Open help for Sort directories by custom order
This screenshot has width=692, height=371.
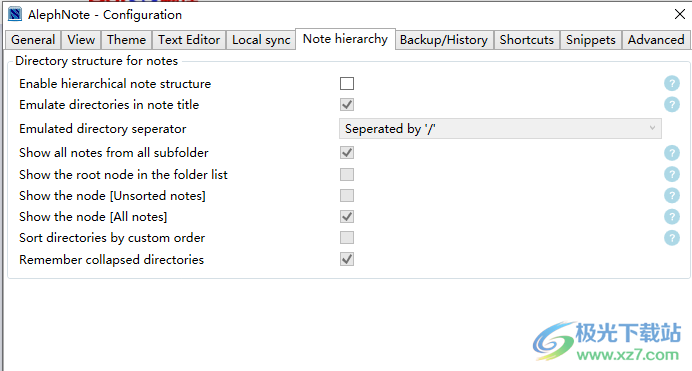click(672, 238)
